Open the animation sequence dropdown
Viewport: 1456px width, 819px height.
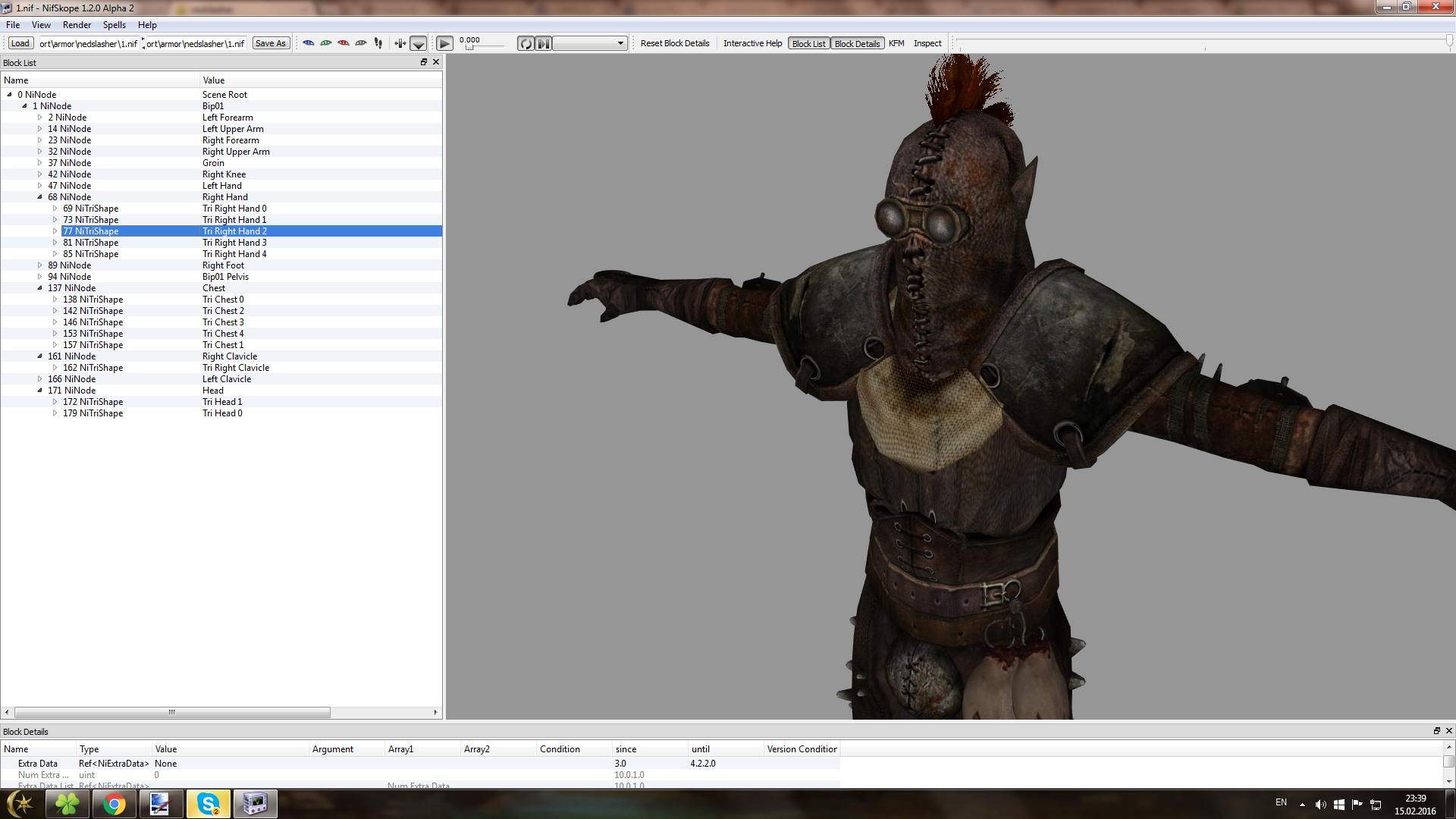pos(590,43)
